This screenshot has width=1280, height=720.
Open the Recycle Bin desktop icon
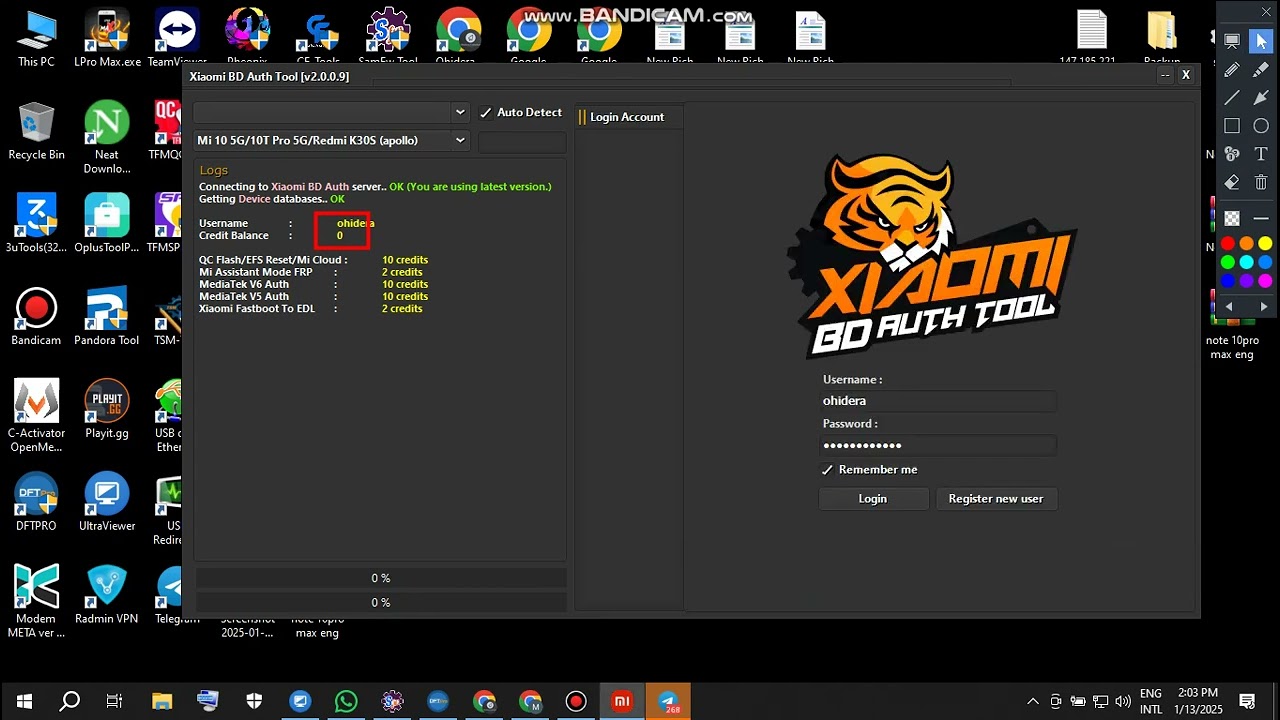(36, 131)
